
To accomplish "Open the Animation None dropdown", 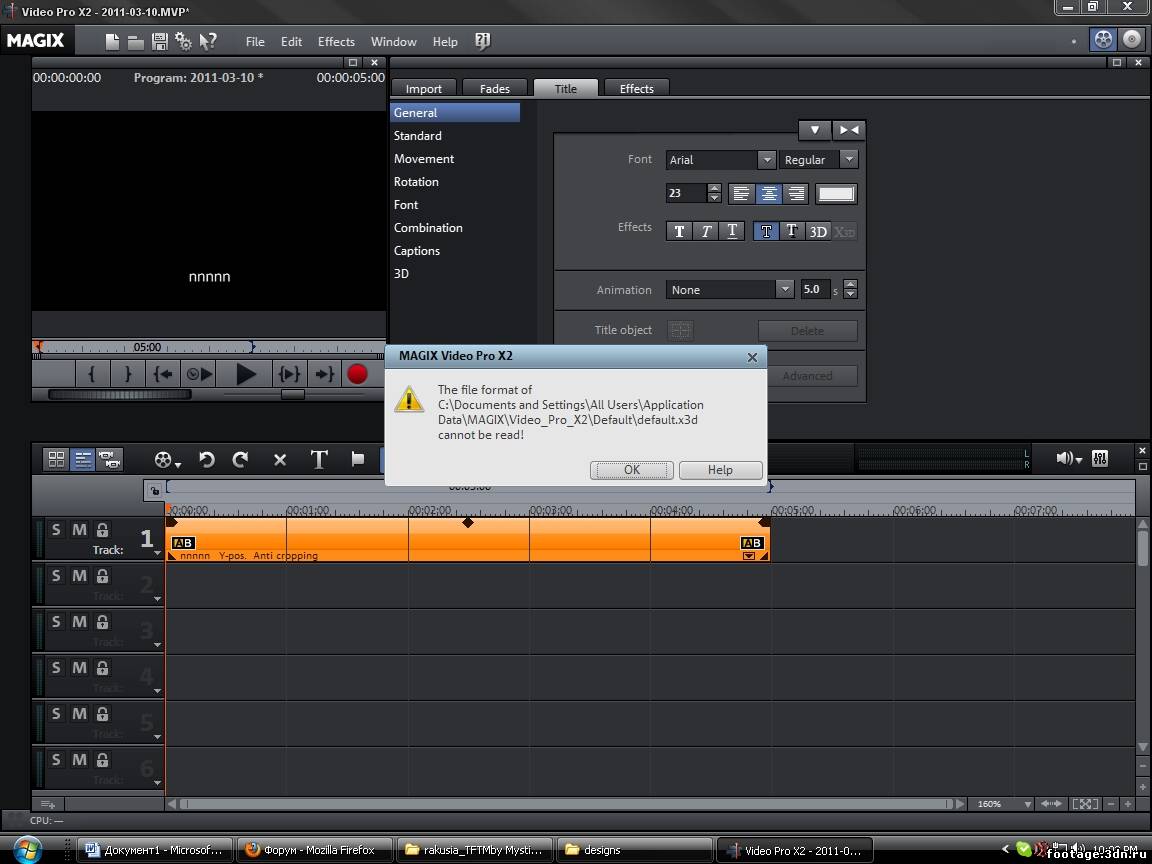I will [x=785, y=289].
